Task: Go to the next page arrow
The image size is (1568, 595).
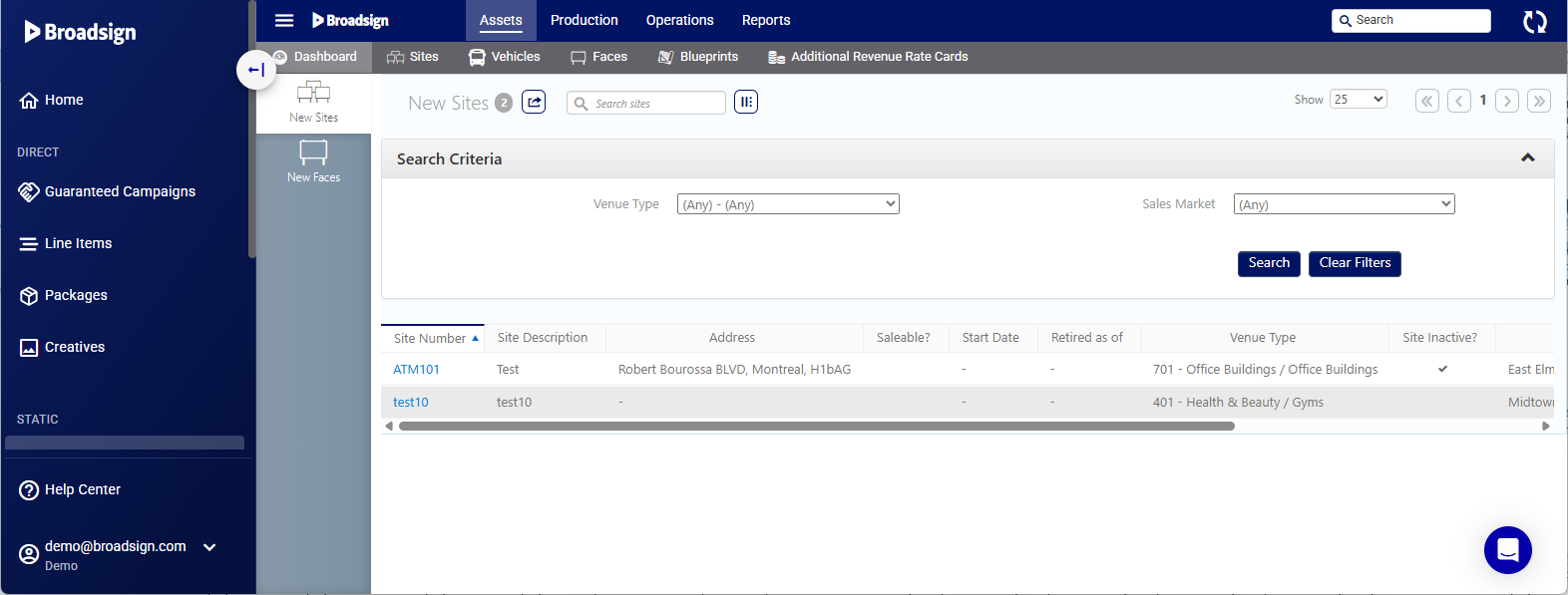Action: click(x=1507, y=101)
